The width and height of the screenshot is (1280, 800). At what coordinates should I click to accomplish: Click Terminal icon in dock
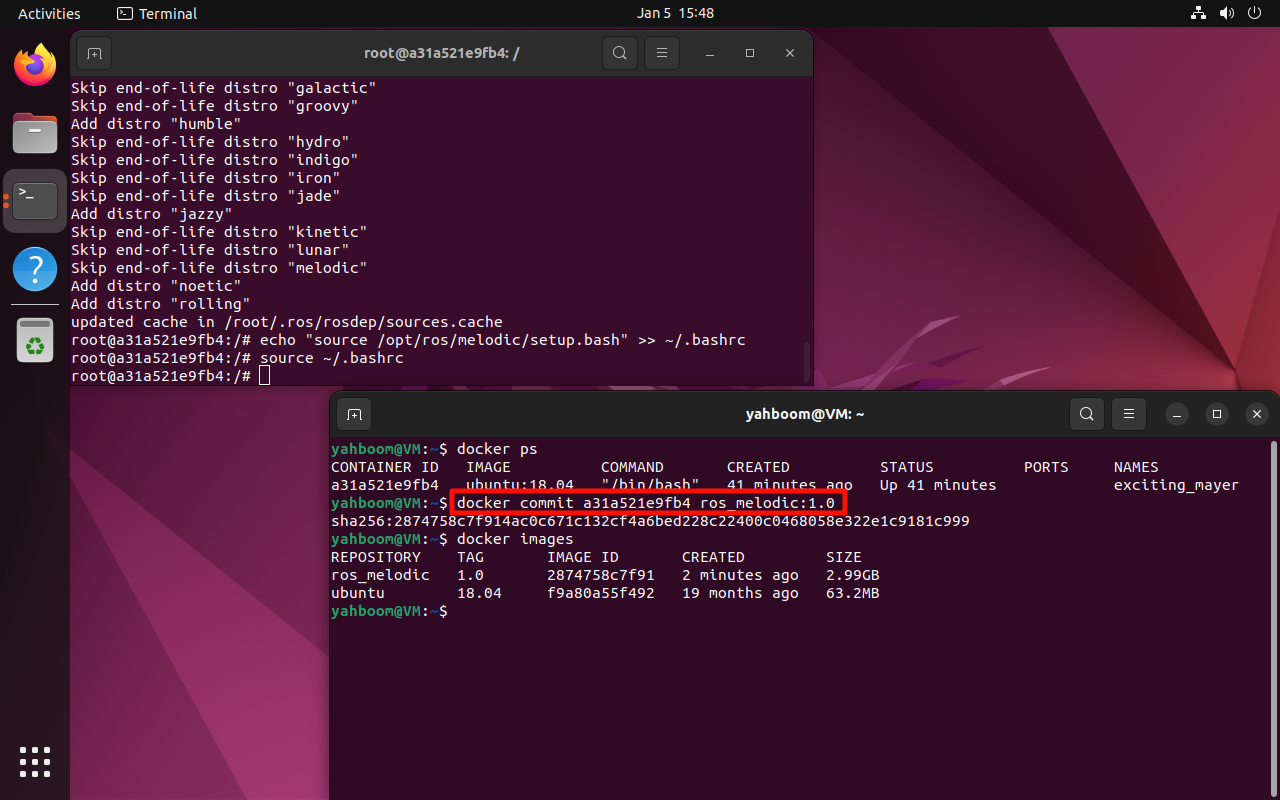tap(35, 201)
